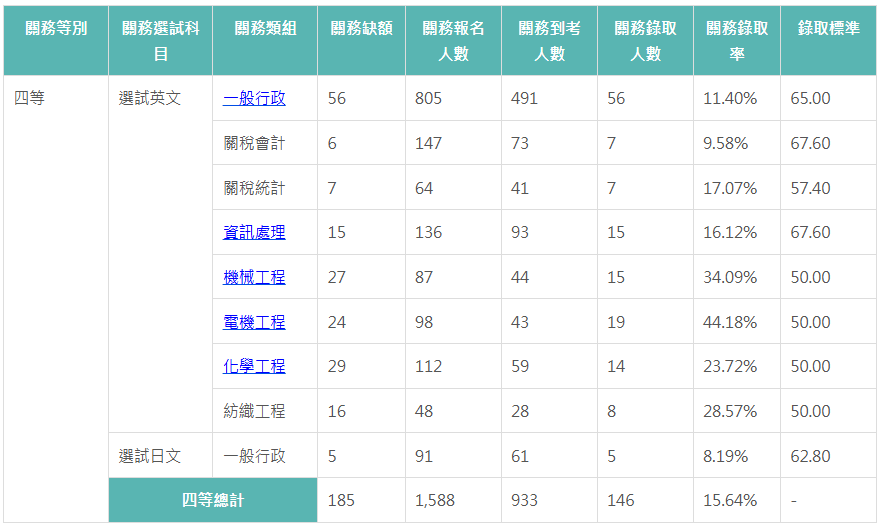Click the 關務選試科目 column header
The height and width of the screenshot is (527, 883).
160,41
